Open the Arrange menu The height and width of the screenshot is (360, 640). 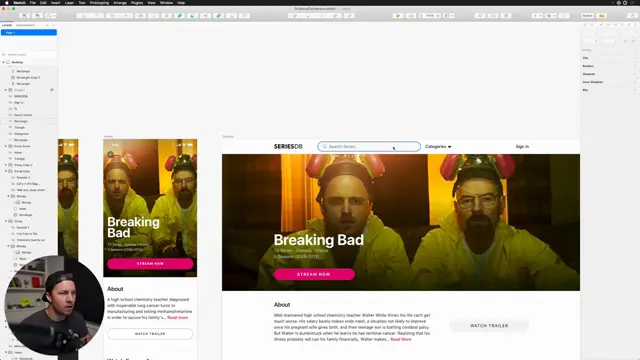coord(120,2)
